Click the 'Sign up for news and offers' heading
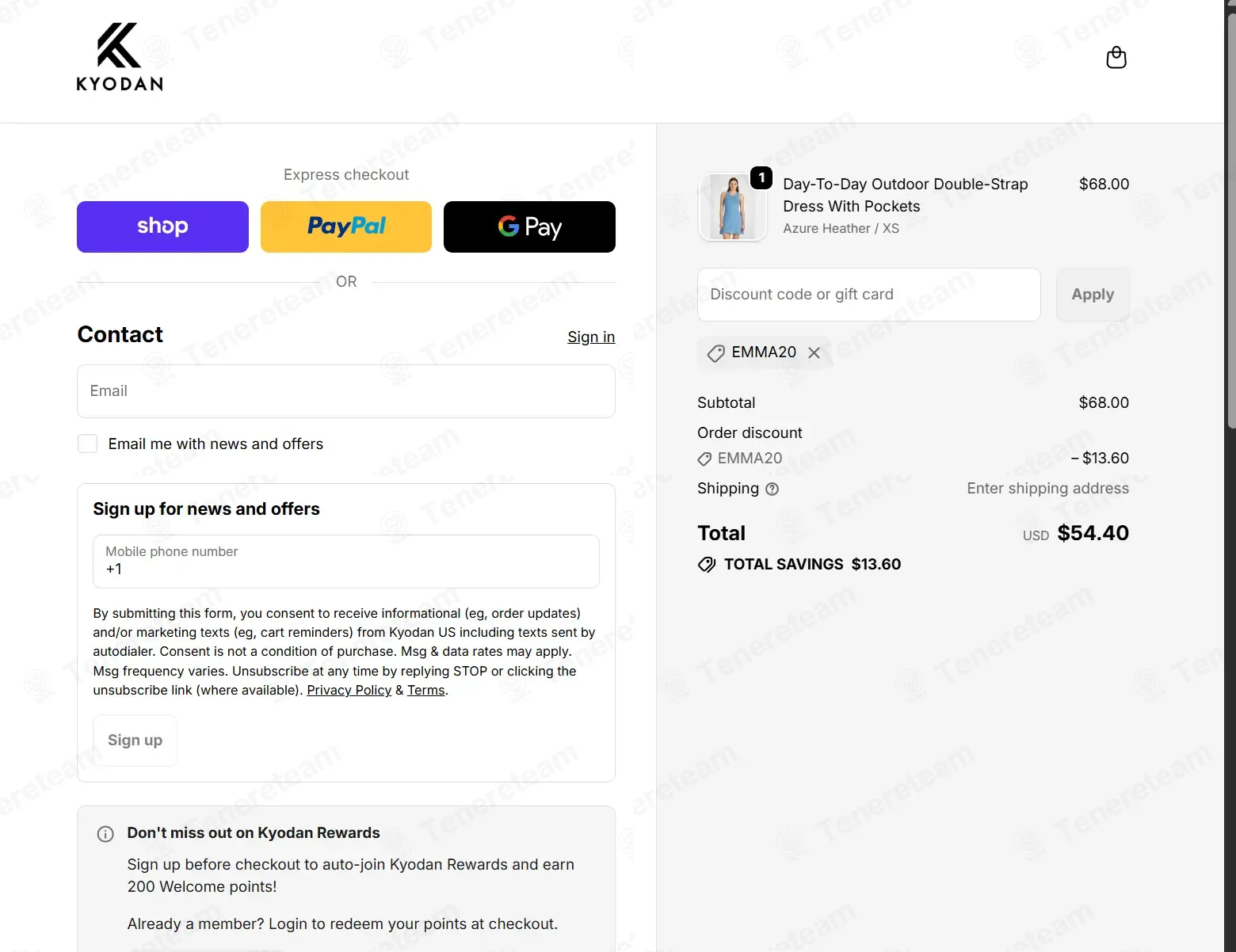Viewport: 1236px width, 952px height. (206, 509)
